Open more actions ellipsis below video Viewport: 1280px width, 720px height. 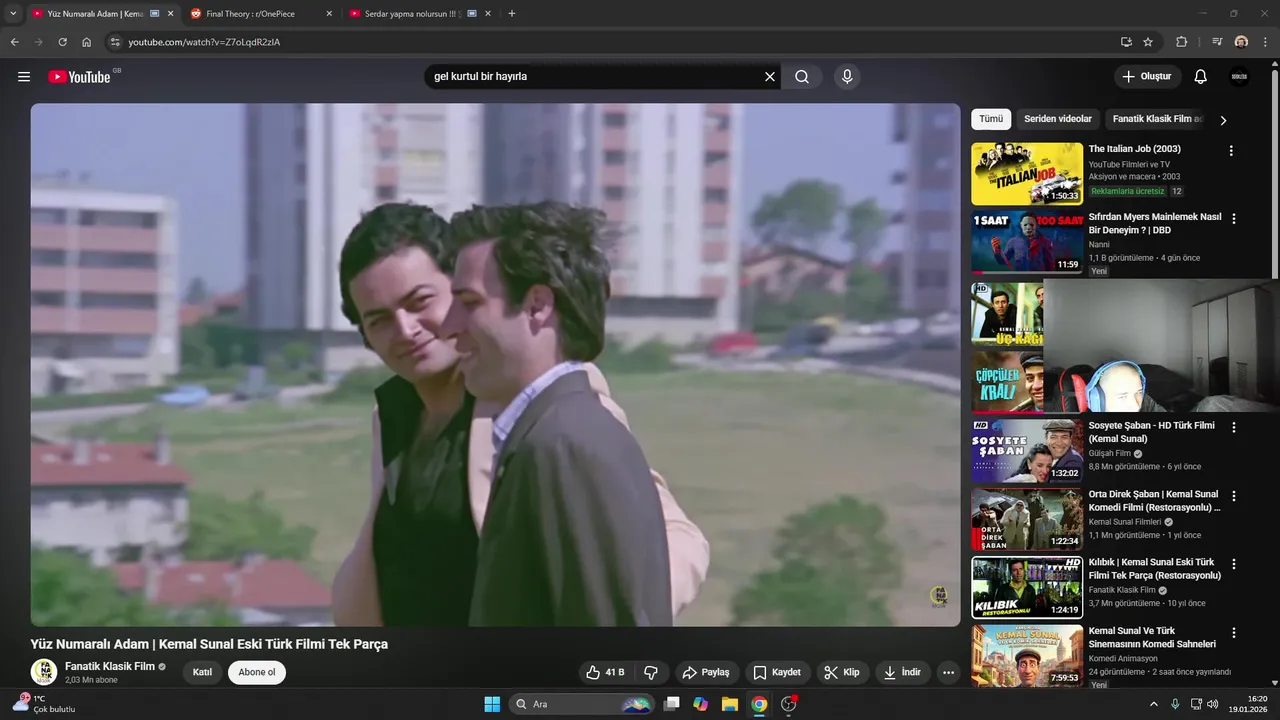coord(948,672)
